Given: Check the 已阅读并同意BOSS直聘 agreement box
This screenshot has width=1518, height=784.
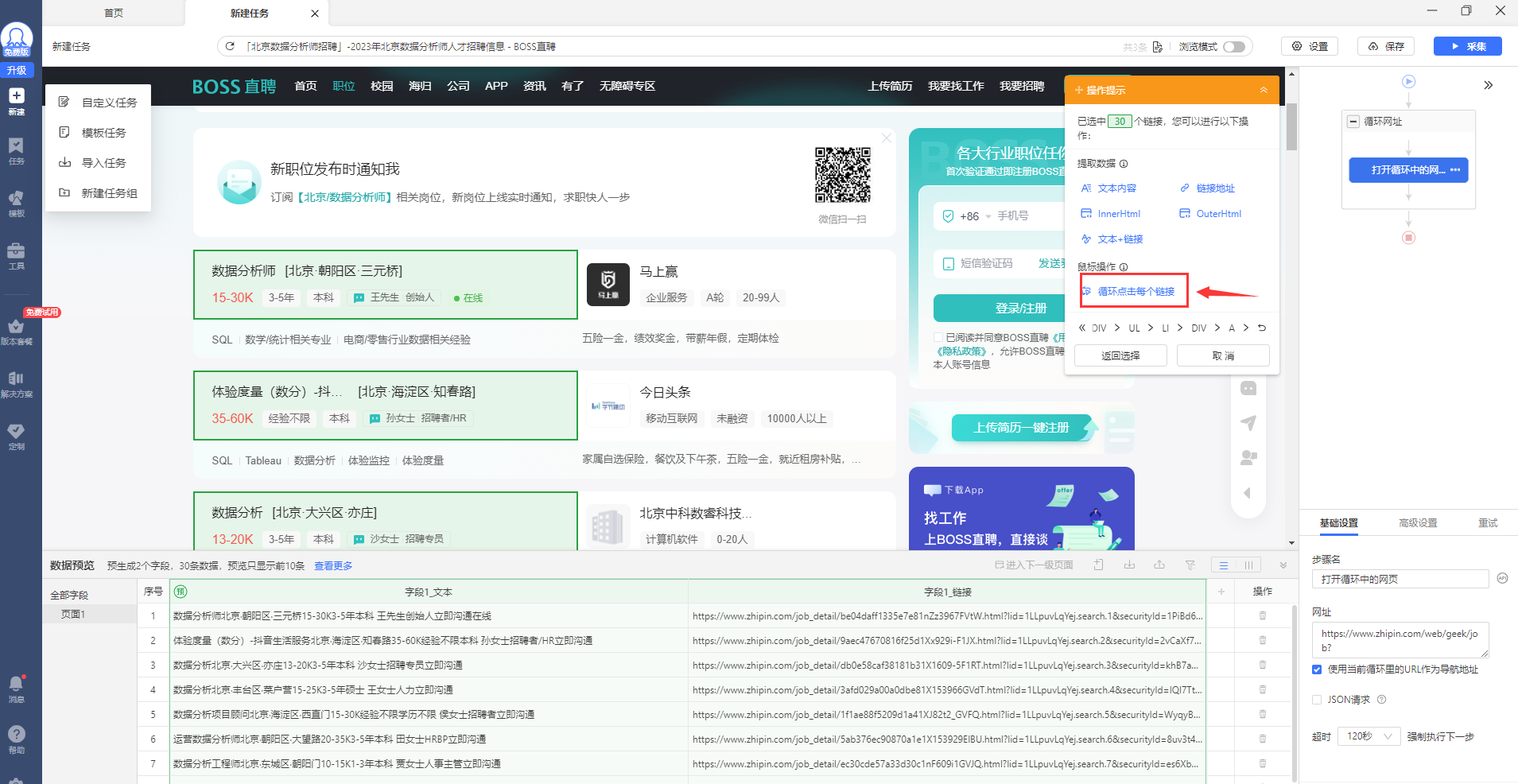Looking at the screenshot, I should pos(938,337).
